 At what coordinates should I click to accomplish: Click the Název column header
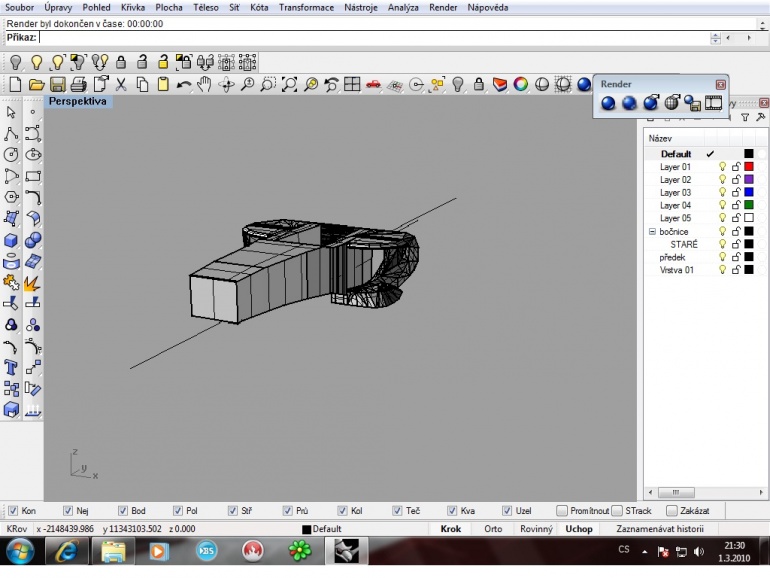click(x=660, y=138)
